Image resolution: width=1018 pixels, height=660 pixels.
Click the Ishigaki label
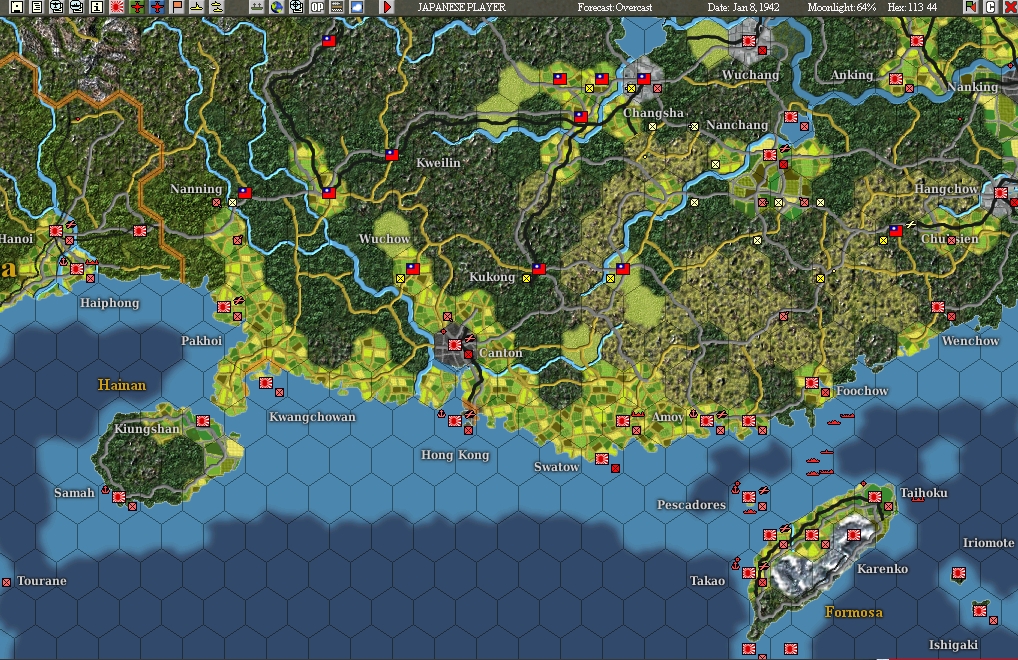pyautogui.click(x=953, y=644)
